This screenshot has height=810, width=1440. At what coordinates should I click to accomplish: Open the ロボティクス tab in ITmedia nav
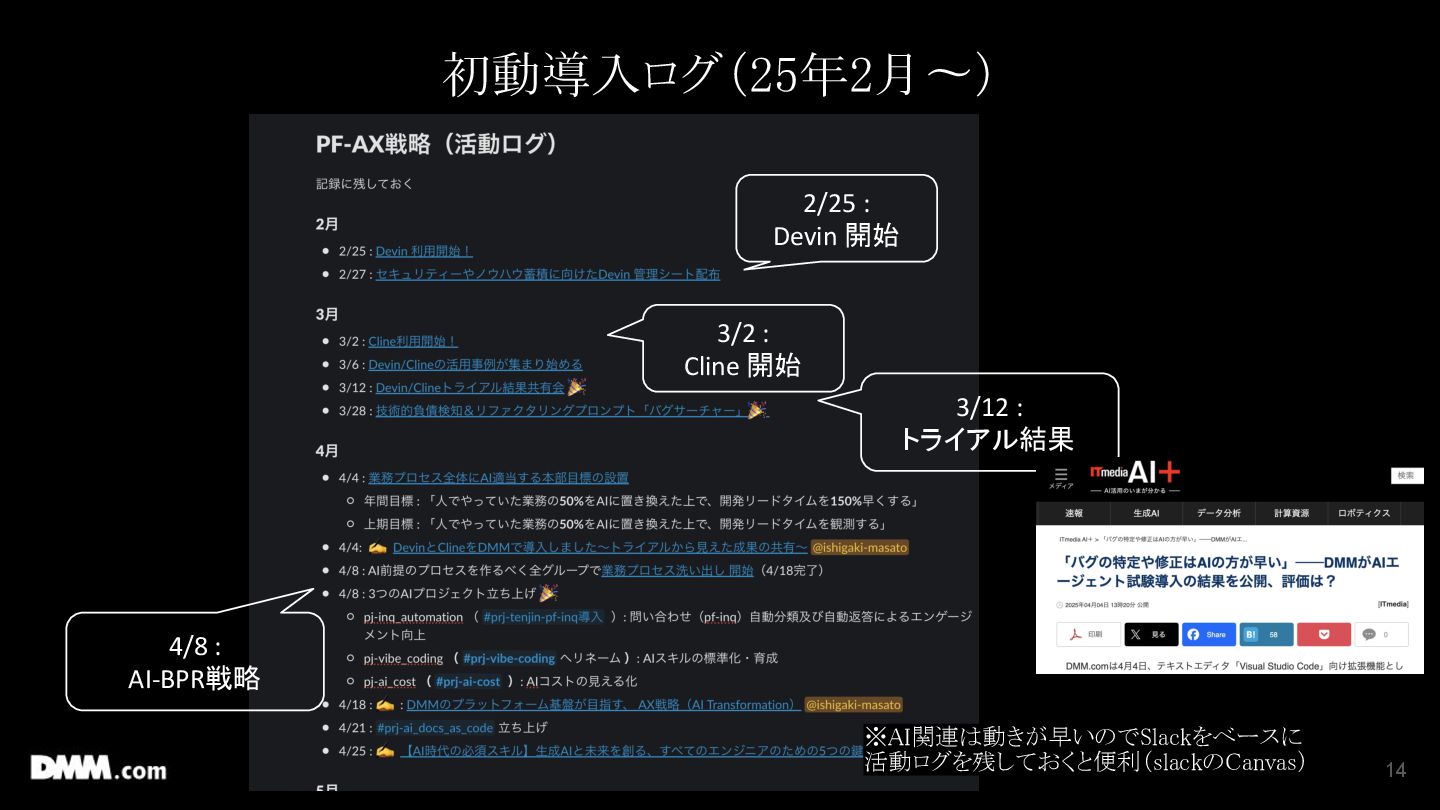(1364, 513)
